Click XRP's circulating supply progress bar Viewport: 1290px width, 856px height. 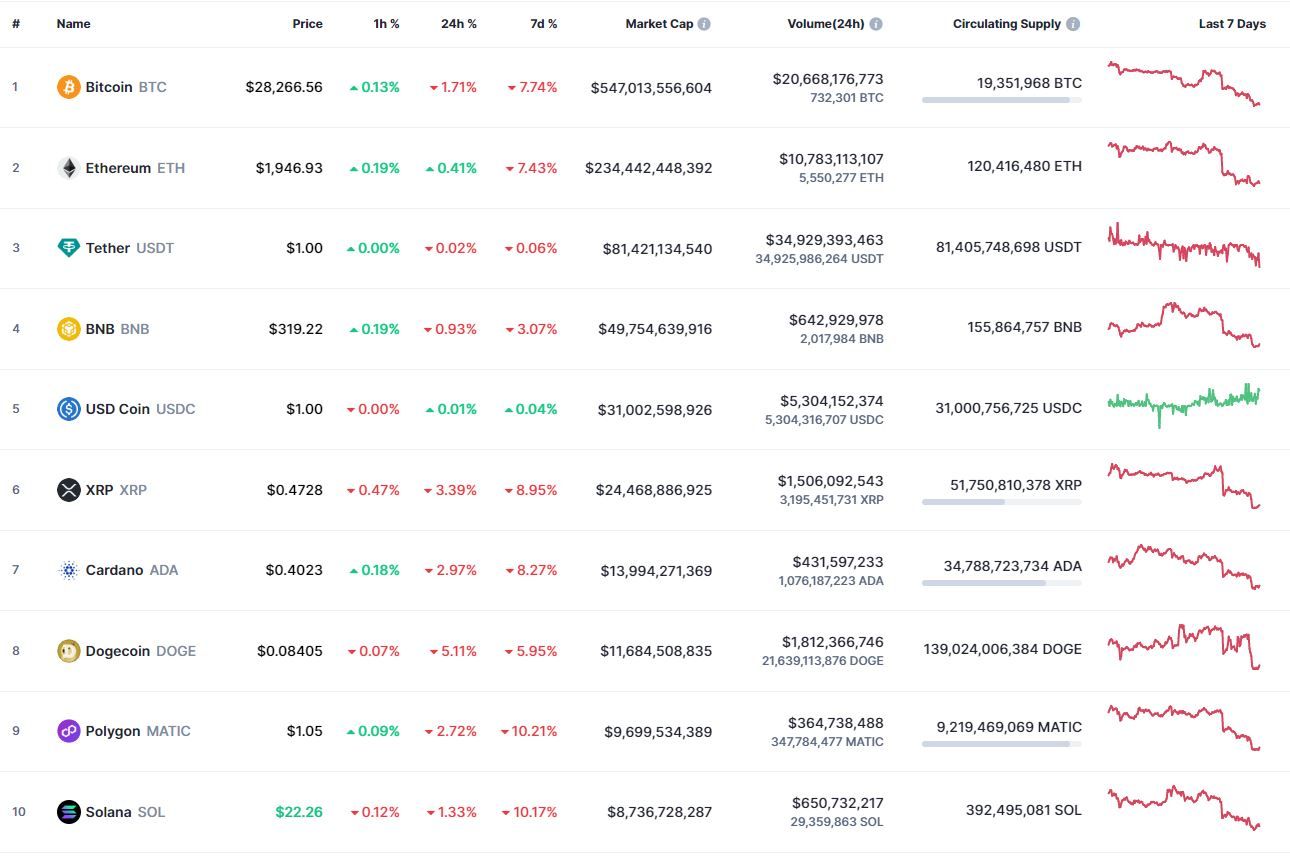coord(1001,502)
